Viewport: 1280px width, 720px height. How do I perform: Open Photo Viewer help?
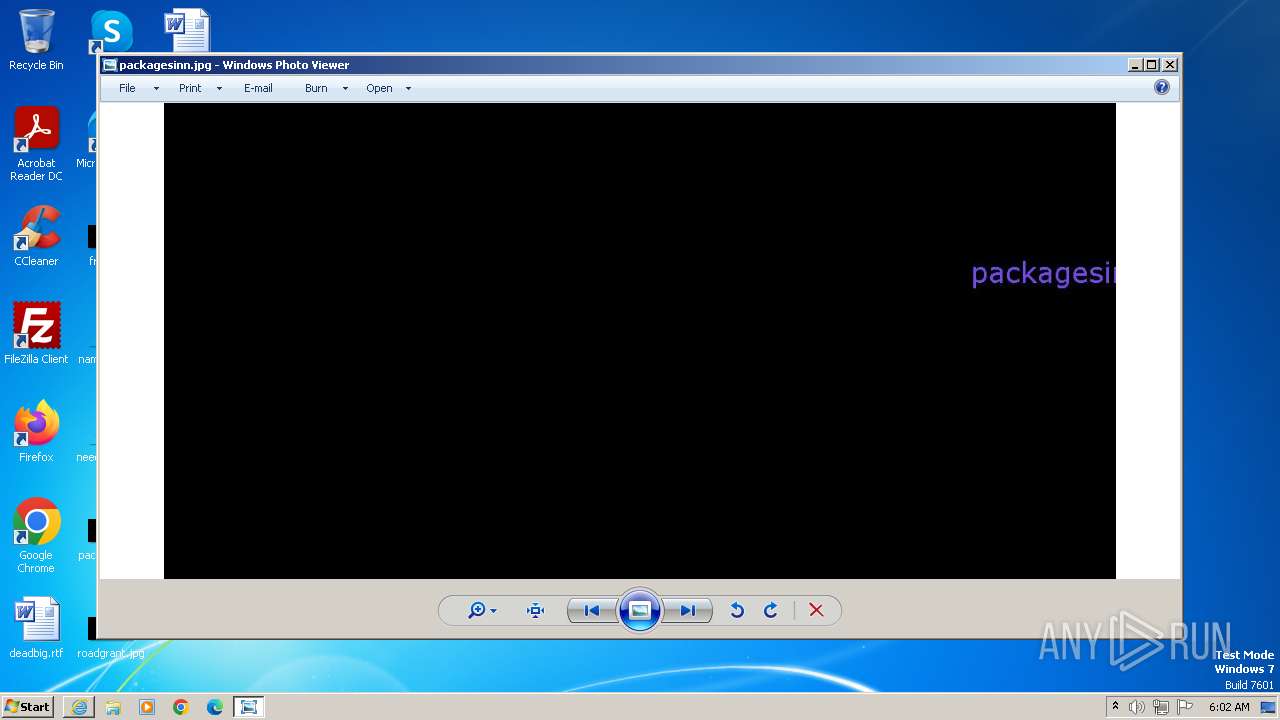click(1162, 88)
